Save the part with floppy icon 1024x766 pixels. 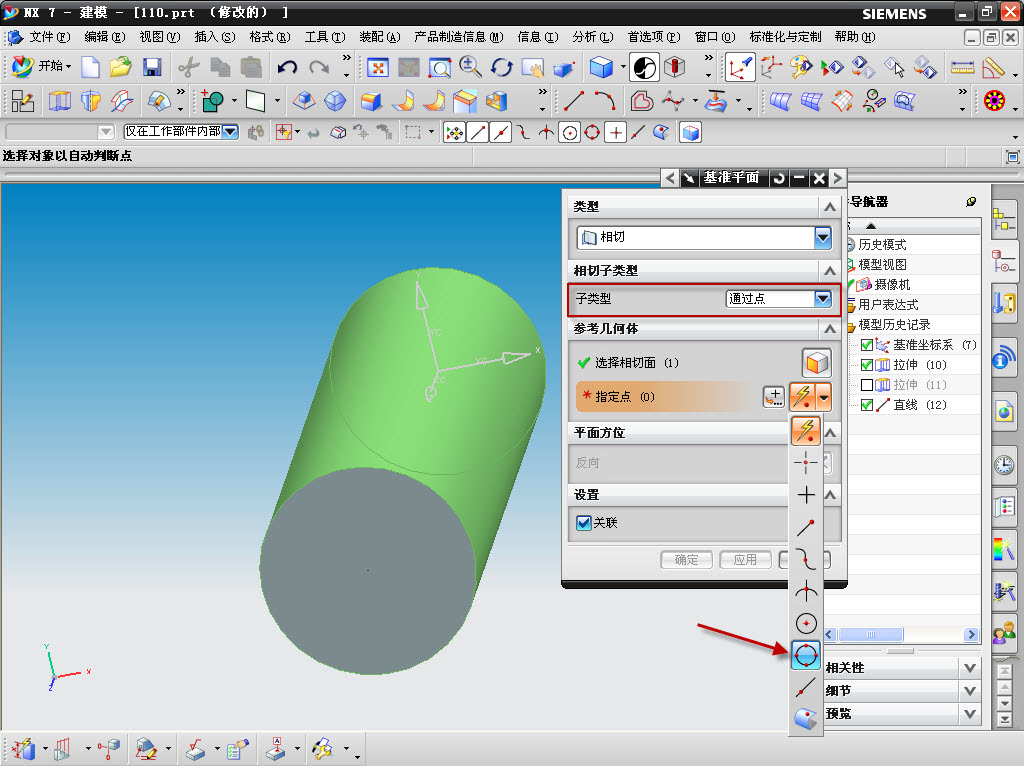coord(152,67)
